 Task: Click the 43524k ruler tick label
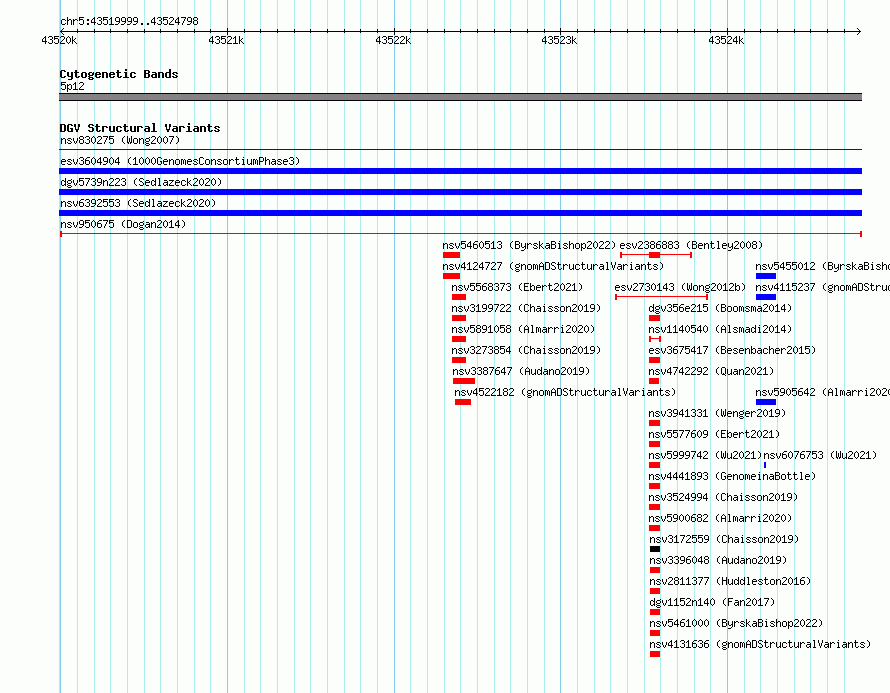click(726, 40)
